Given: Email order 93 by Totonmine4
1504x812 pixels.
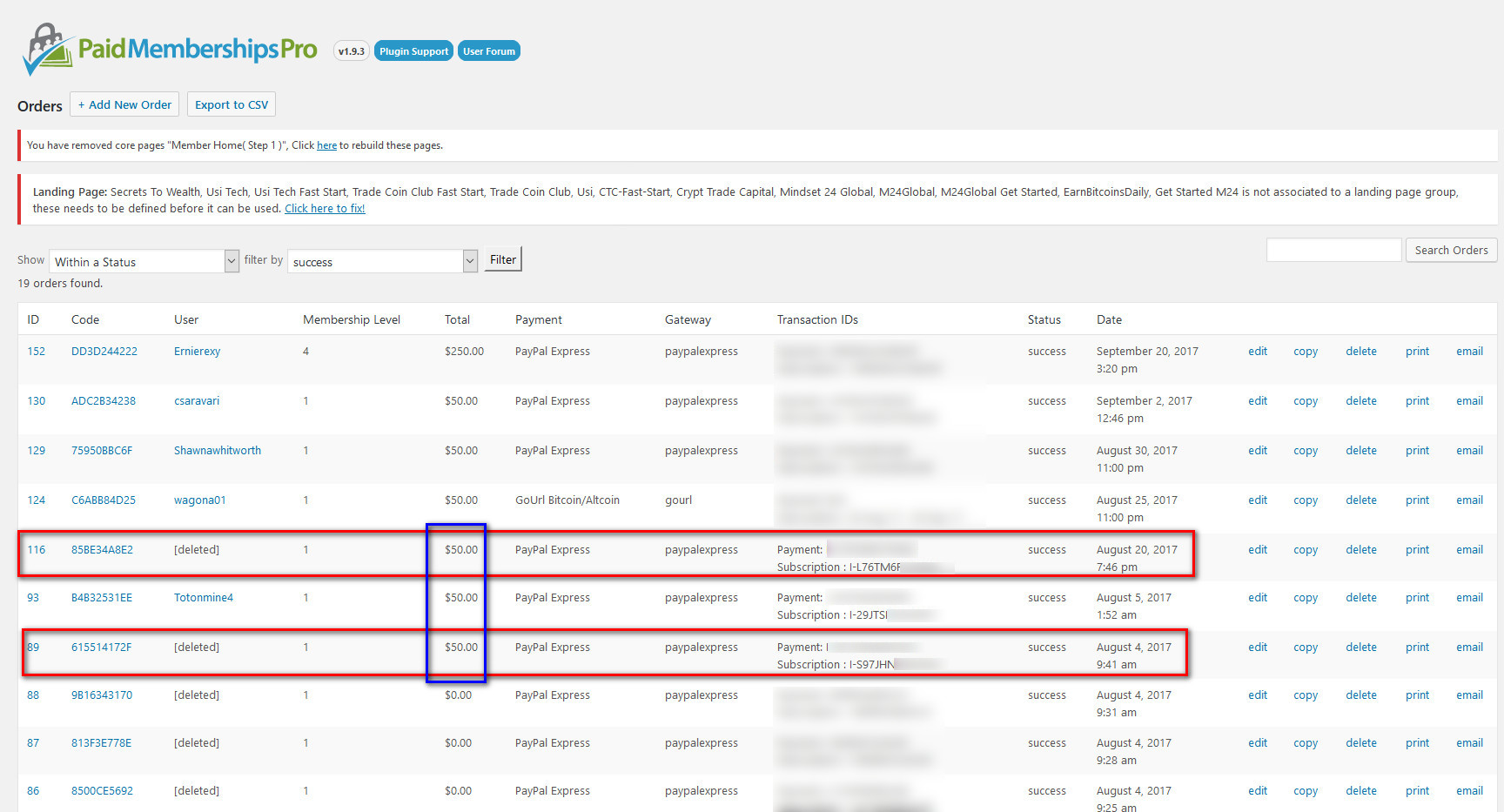Looking at the screenshot, I should pos(1470,598).
